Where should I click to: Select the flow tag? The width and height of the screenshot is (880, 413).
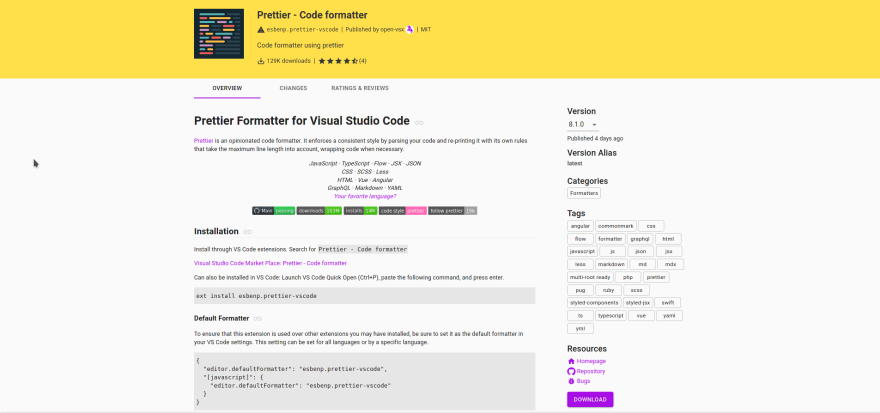580,239
